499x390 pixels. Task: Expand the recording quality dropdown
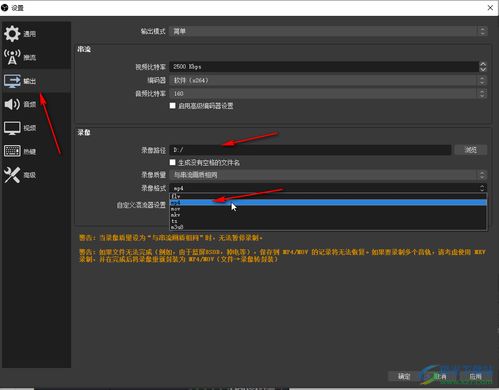(x=328, y=175)
